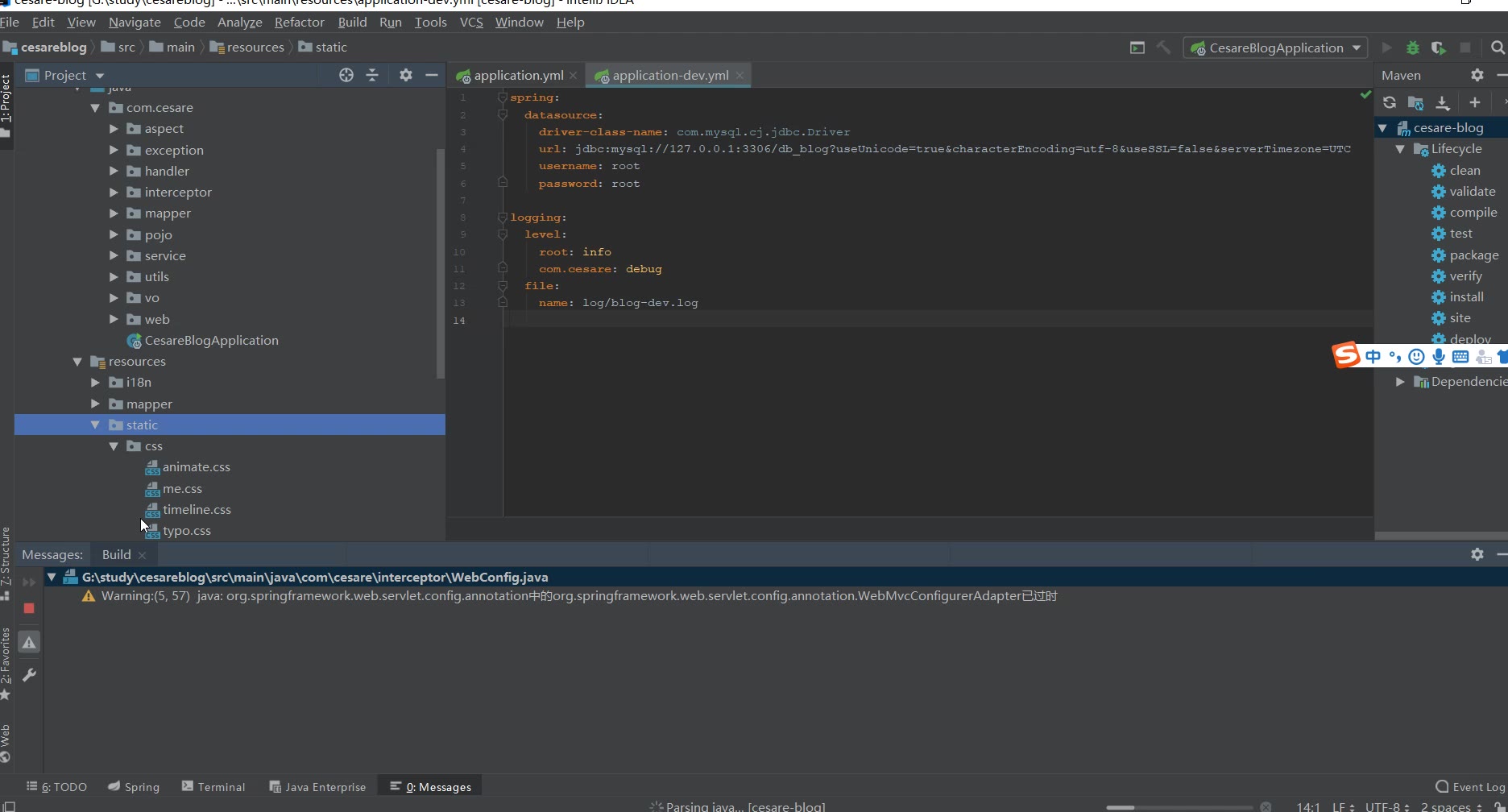
Task: Select the timeline.css file
Action: pyautogui.click(x=197, y=510)
